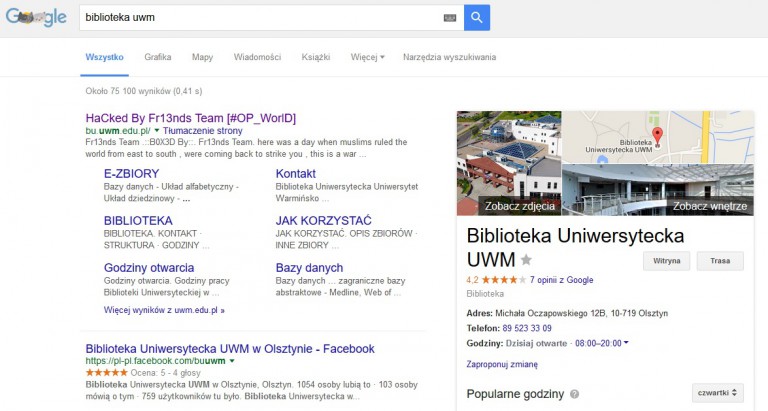This screenshot has height=411, width=768.
Task: Open Narzędzia wyszukiwania options
Action: 449,57
